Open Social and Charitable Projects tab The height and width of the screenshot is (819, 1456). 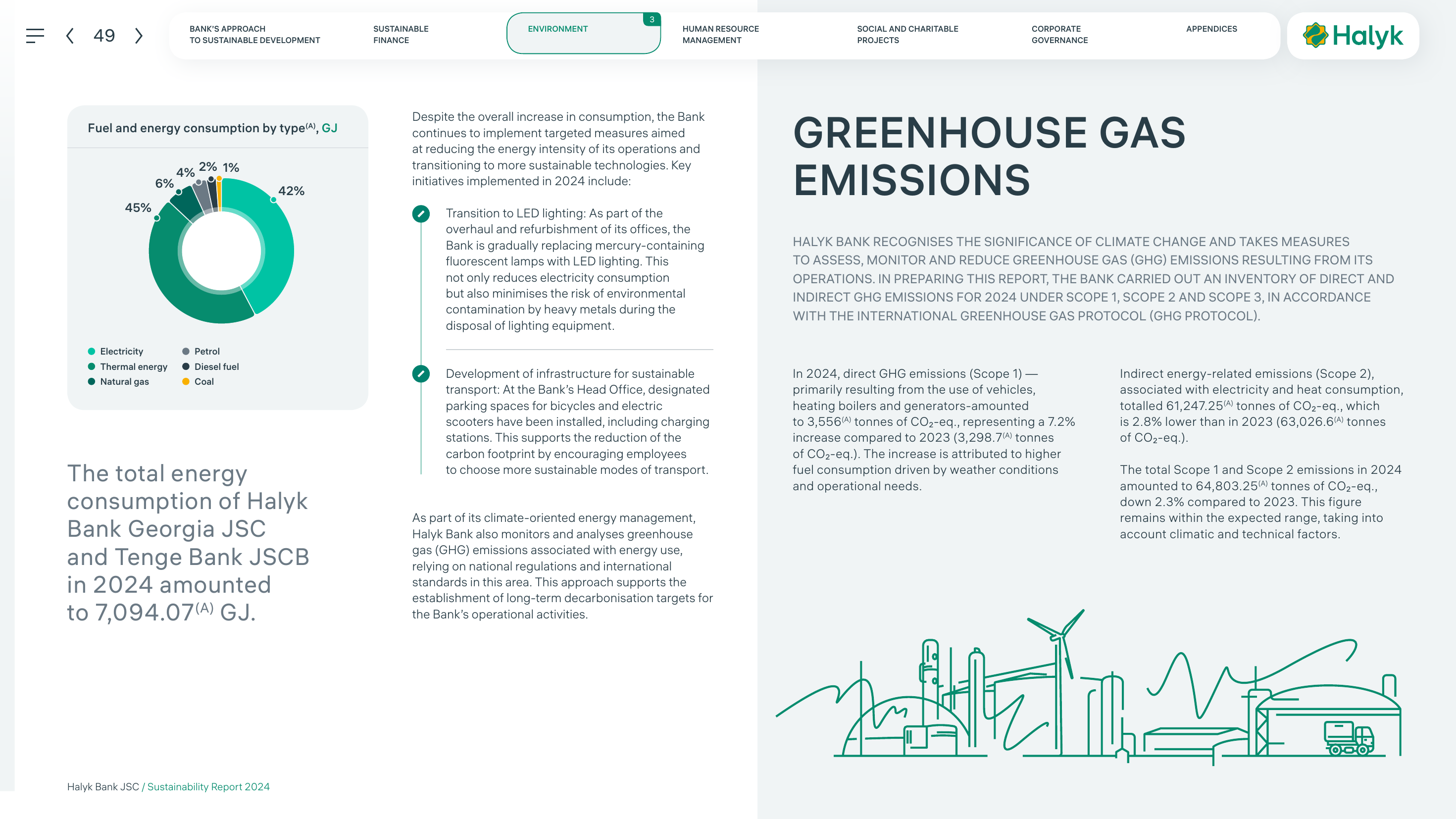pyautogui.click(x=907, y=35)
